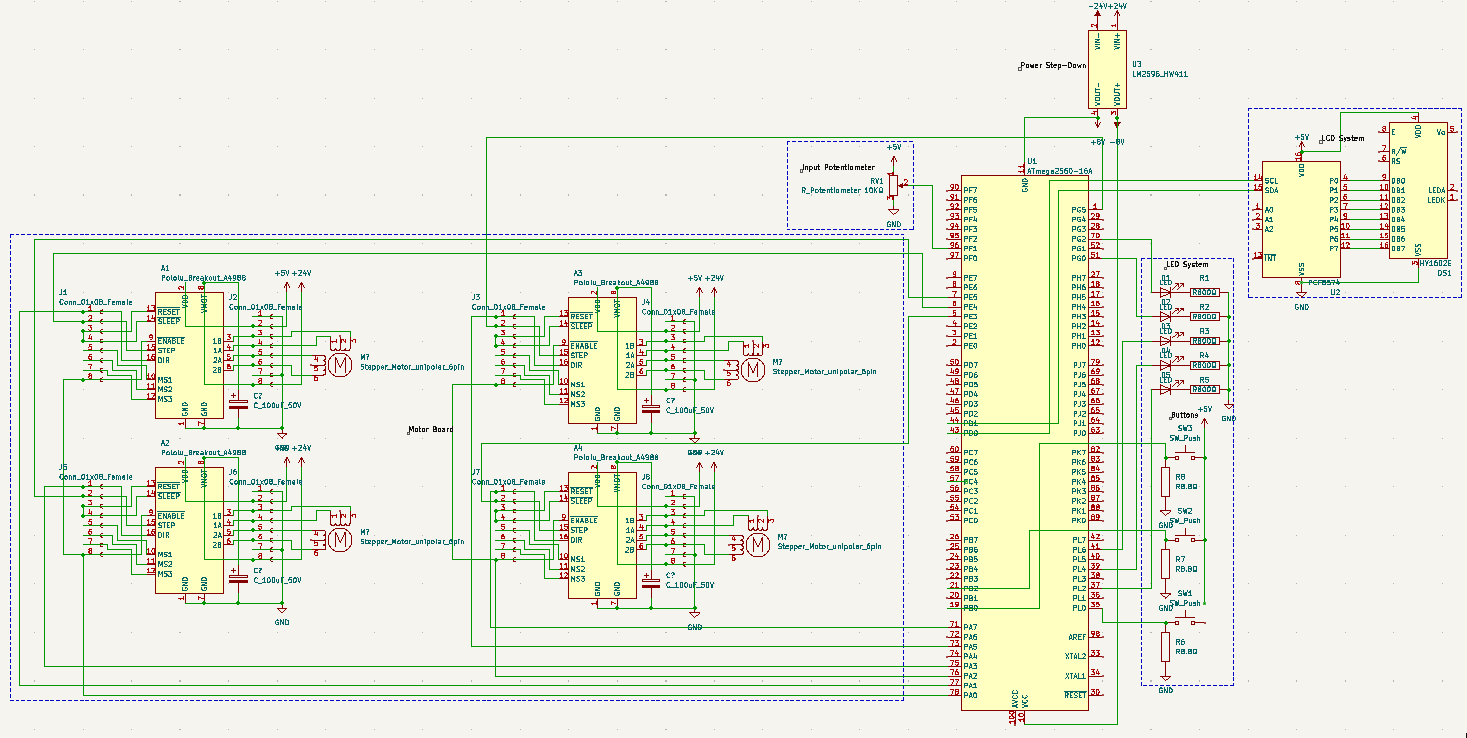Click SCL pin on the PCF8574
The height and width of the screenshot is (738, 1467).
1270,180
